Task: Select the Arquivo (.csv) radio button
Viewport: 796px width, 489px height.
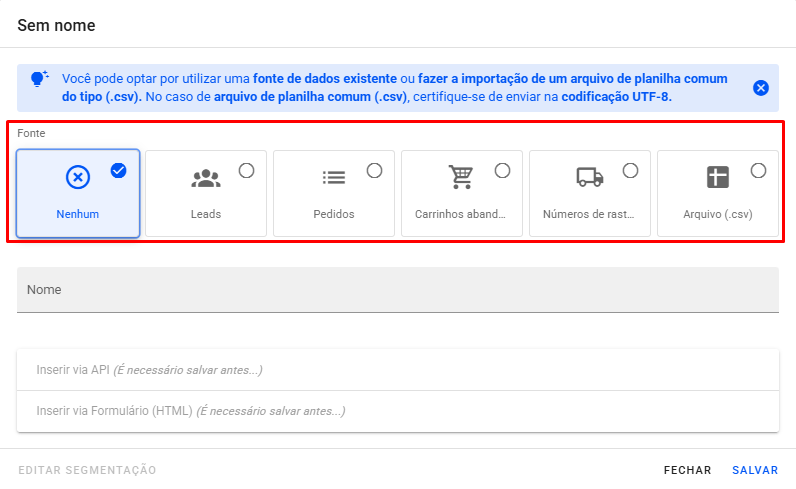Action: pyautogui.click(x=758, y=170)
